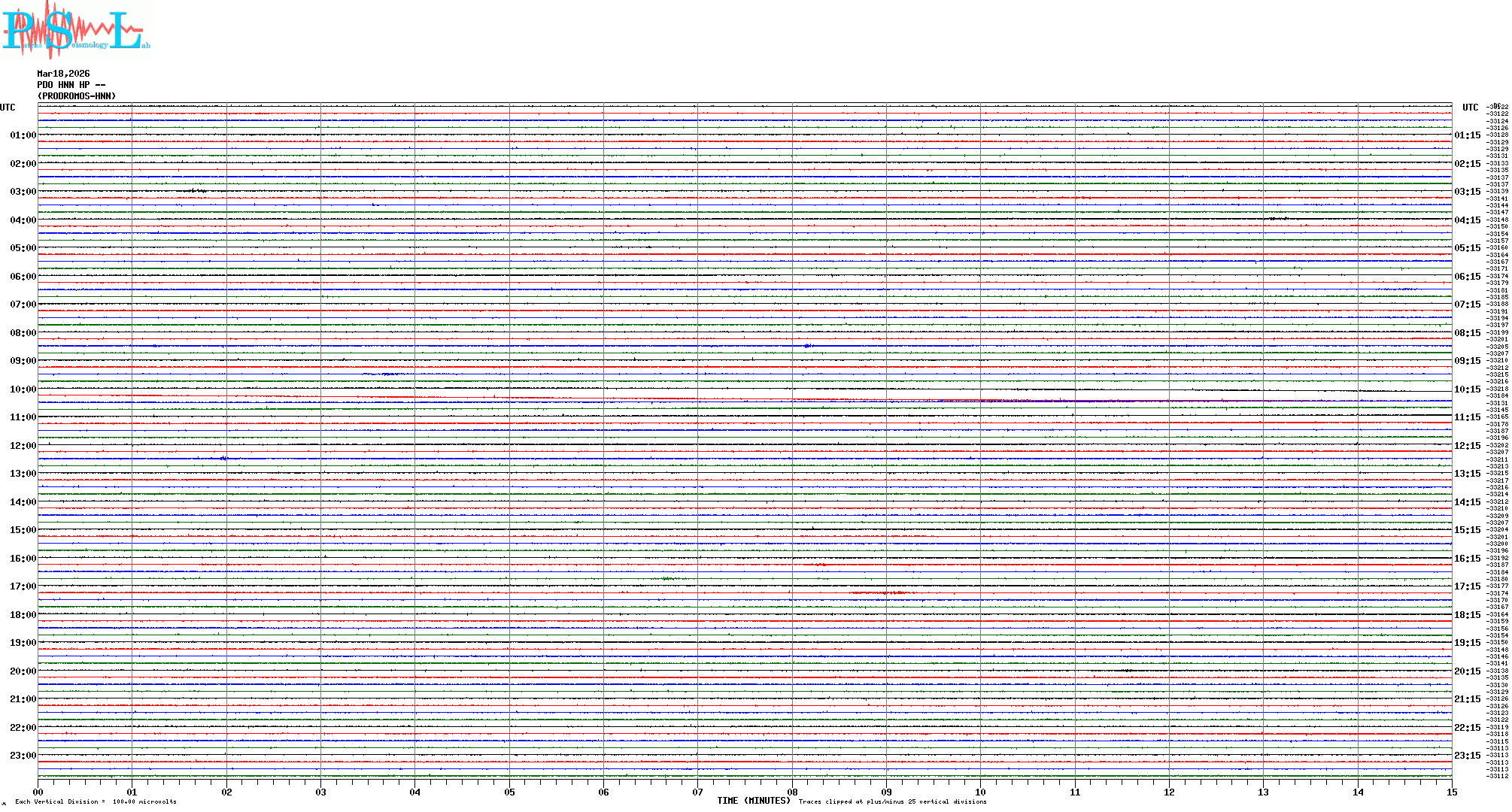Select the 10:00 hour label on the left
This screenshot has width=1512, height=812.
23,389
